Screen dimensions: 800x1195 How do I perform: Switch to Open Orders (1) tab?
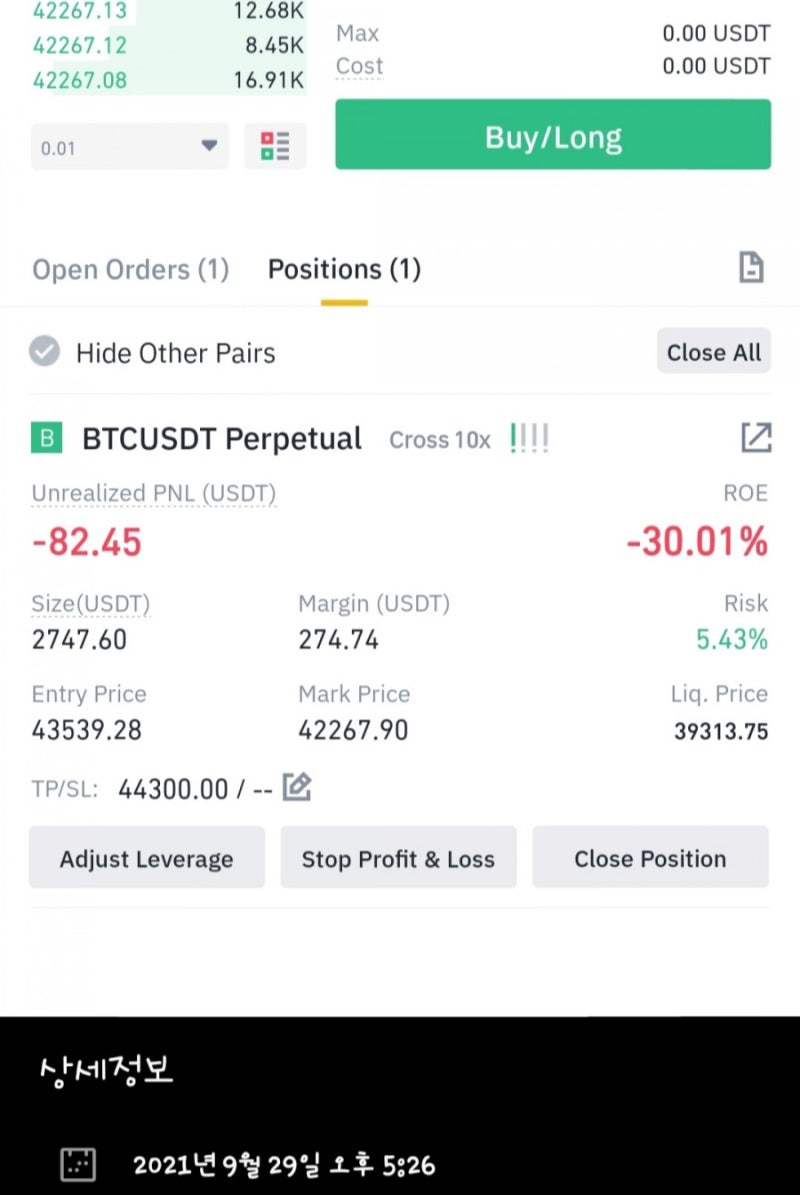pyautogui.click(x=131, y=270)
